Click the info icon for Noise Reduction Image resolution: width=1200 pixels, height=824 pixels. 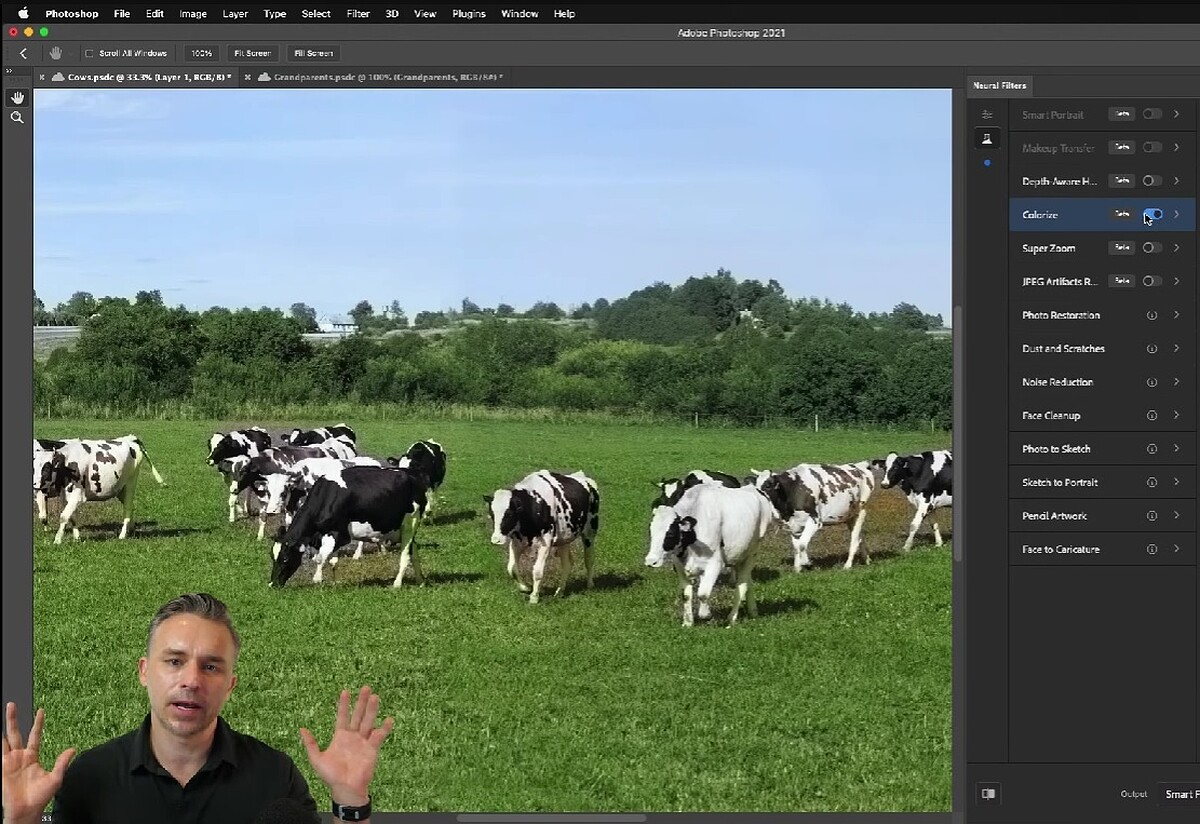click(1152, 382)
